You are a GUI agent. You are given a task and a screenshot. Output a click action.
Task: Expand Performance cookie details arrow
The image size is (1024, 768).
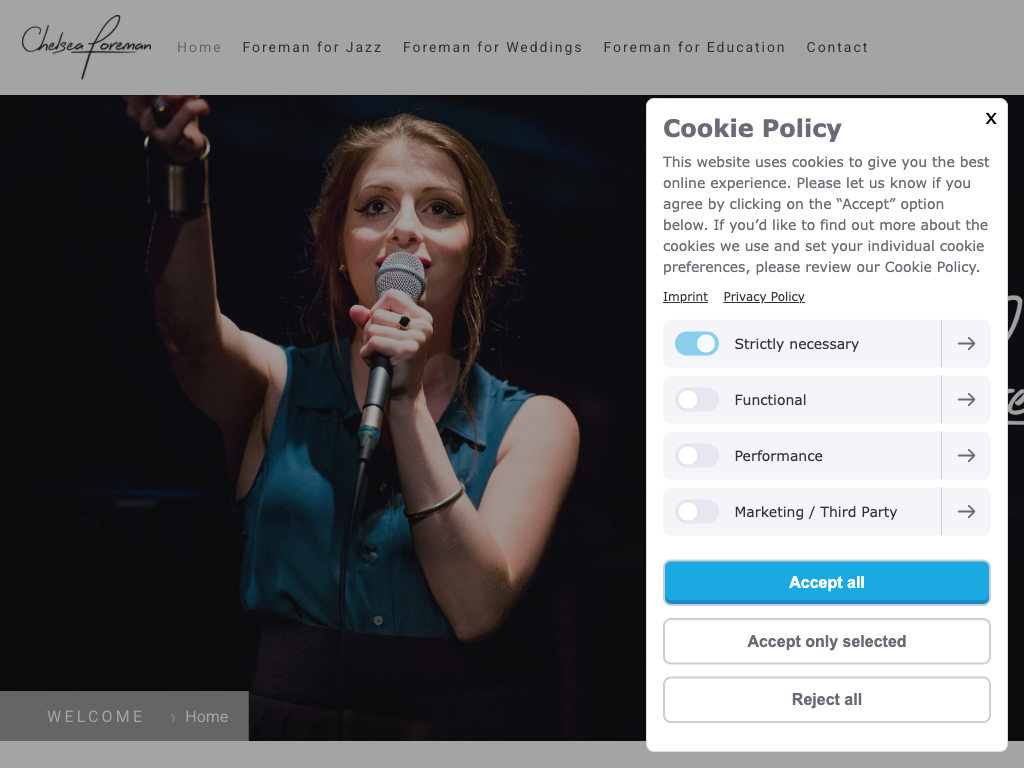point(966,456)
